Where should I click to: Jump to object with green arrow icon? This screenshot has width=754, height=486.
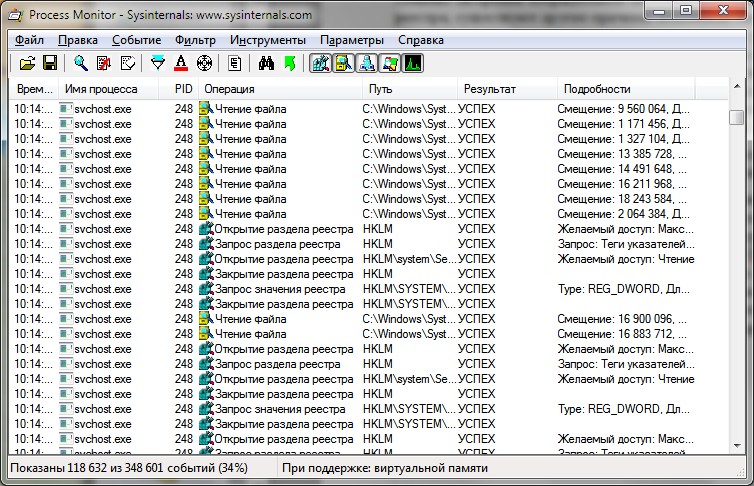[290, 63]
